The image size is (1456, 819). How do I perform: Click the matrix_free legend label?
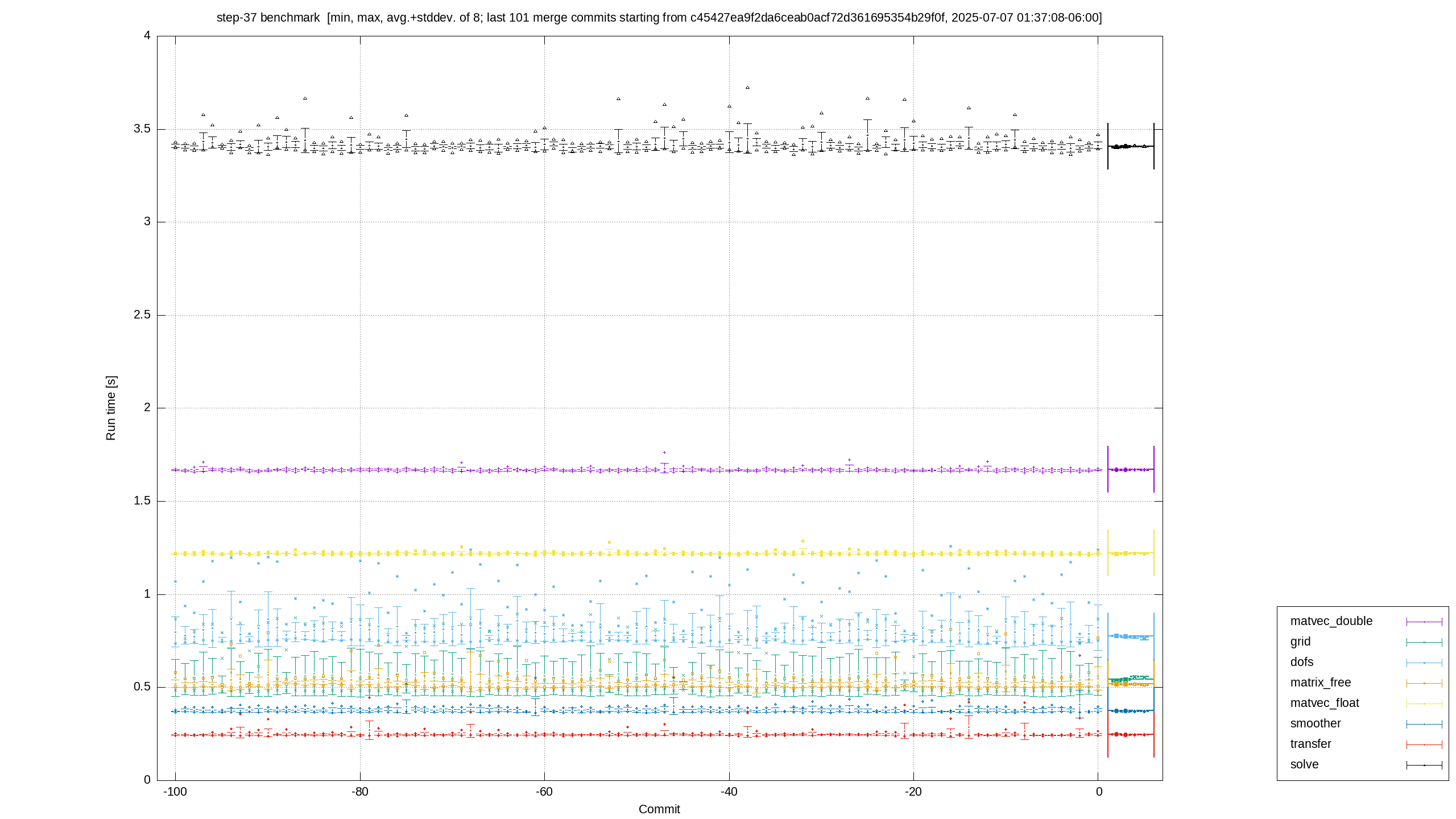click(1320, 682)
